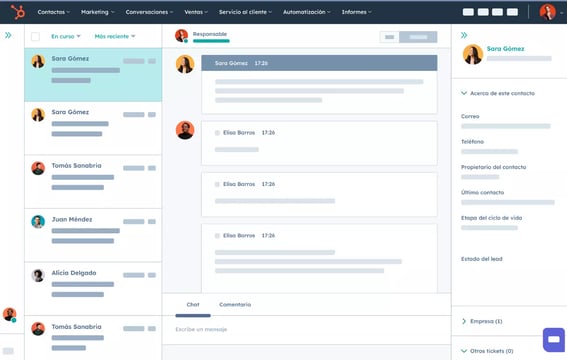
Task: Open the Marketing menu
Action: pyautogui.click(x=97, y=12)
